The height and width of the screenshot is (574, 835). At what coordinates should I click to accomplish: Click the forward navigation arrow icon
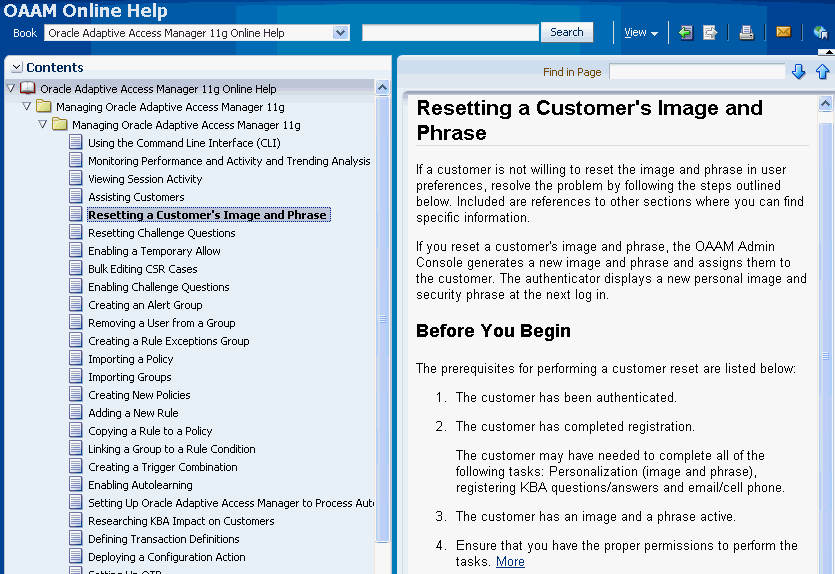pyautogui.click(x=710, y=33)
